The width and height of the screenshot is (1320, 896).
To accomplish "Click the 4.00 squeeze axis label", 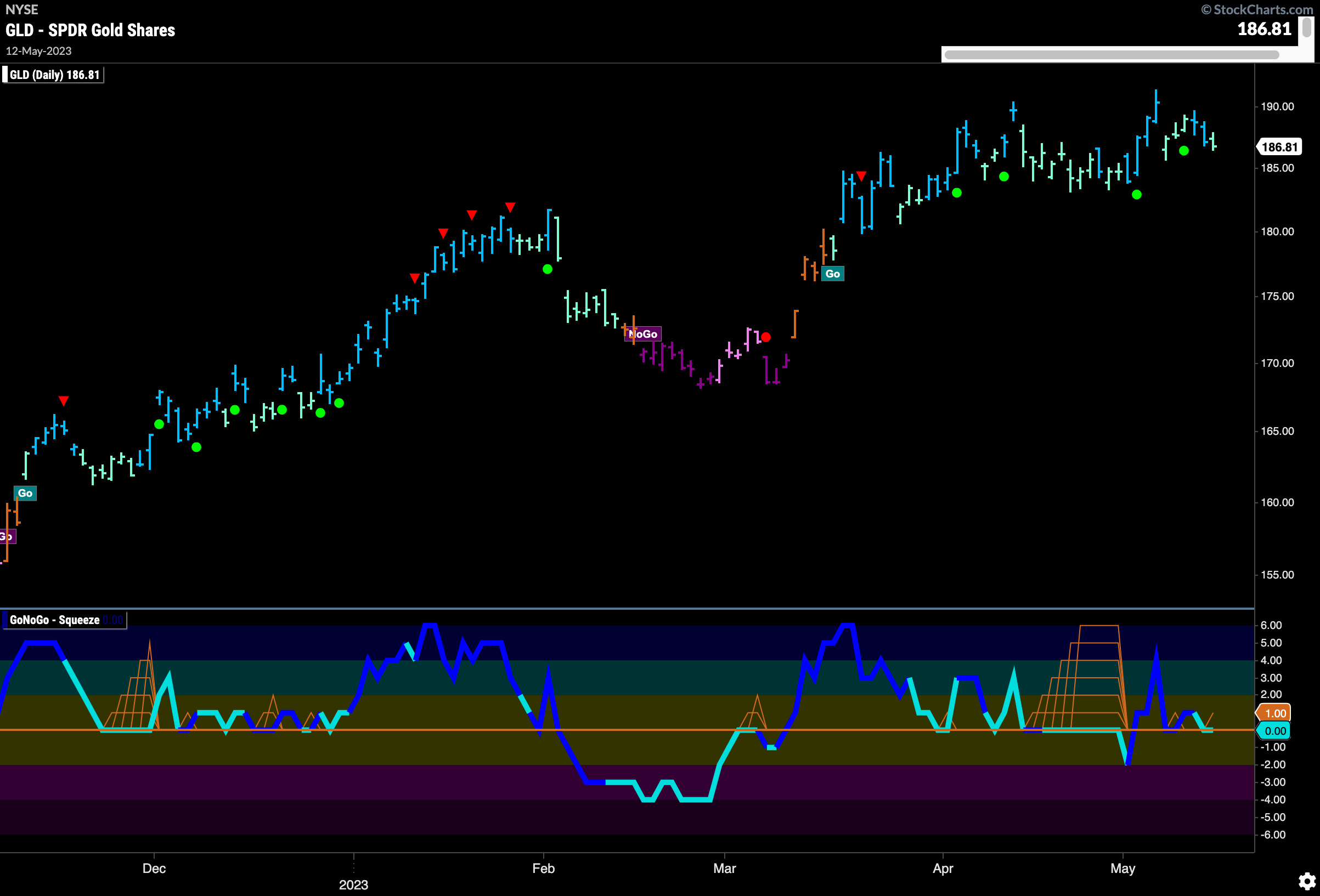I will [x=1271, y=660].
